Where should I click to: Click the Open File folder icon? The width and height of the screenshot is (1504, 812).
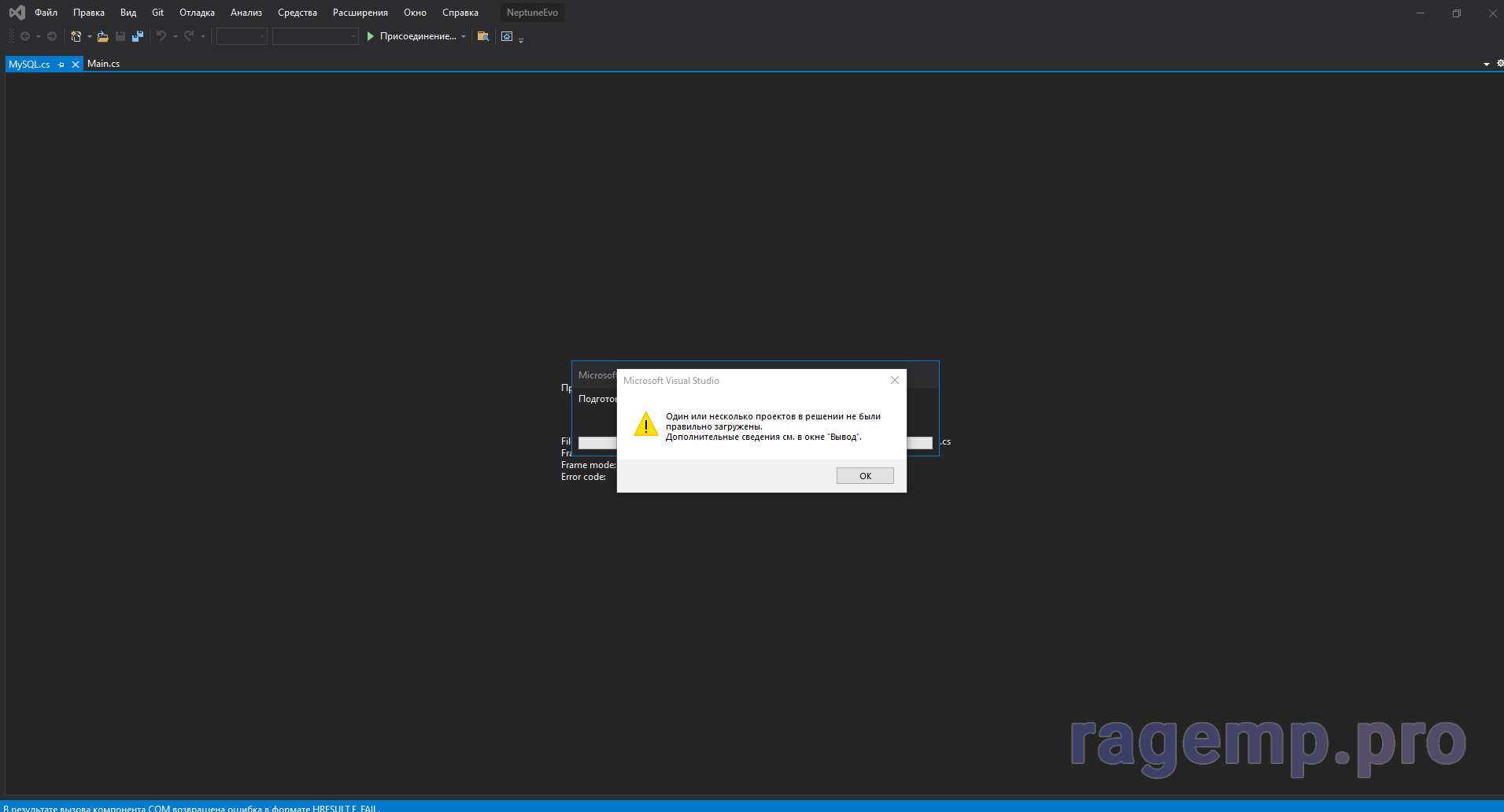pos(102,36)
